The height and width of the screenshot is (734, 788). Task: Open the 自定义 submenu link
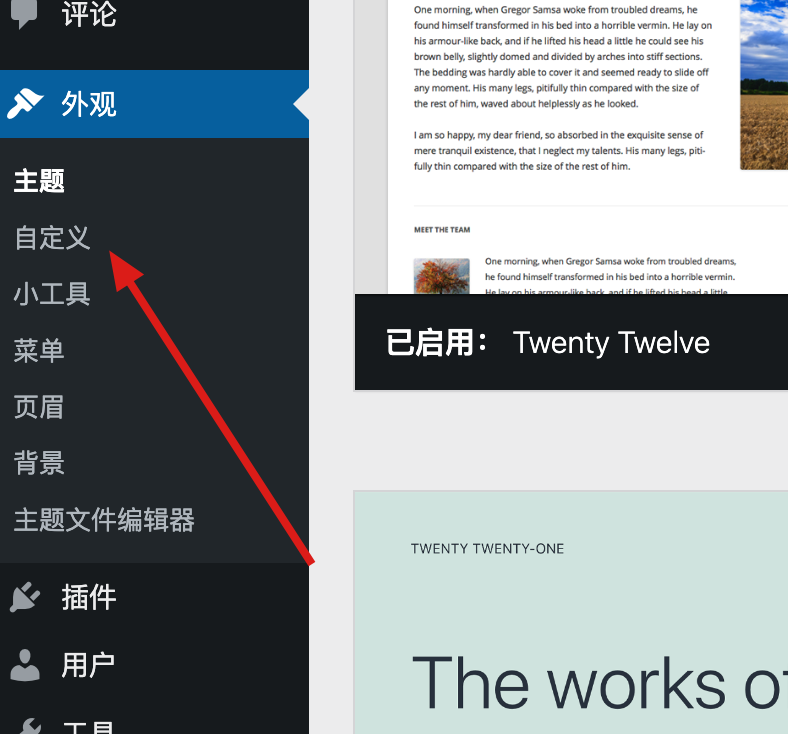[52, 238]
